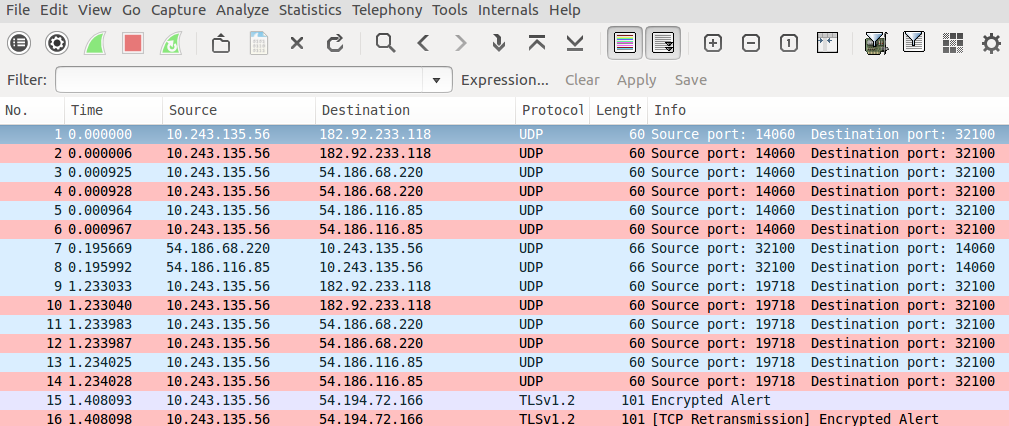Open the Analyze menu
Image resolution: width=1009 pixels, height=426 pixels.
[242, 10]
